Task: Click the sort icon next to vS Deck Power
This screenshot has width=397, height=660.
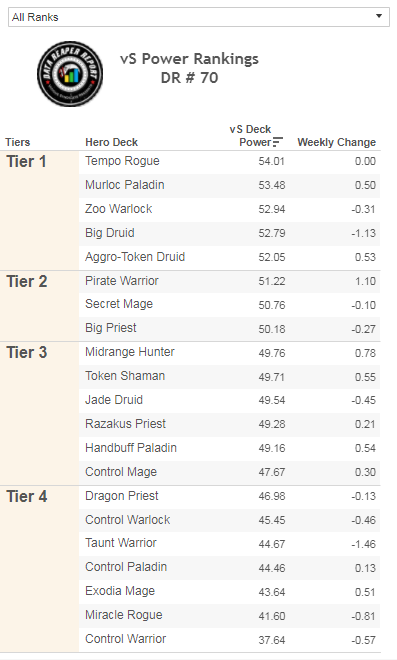Action: click(278, 142)
